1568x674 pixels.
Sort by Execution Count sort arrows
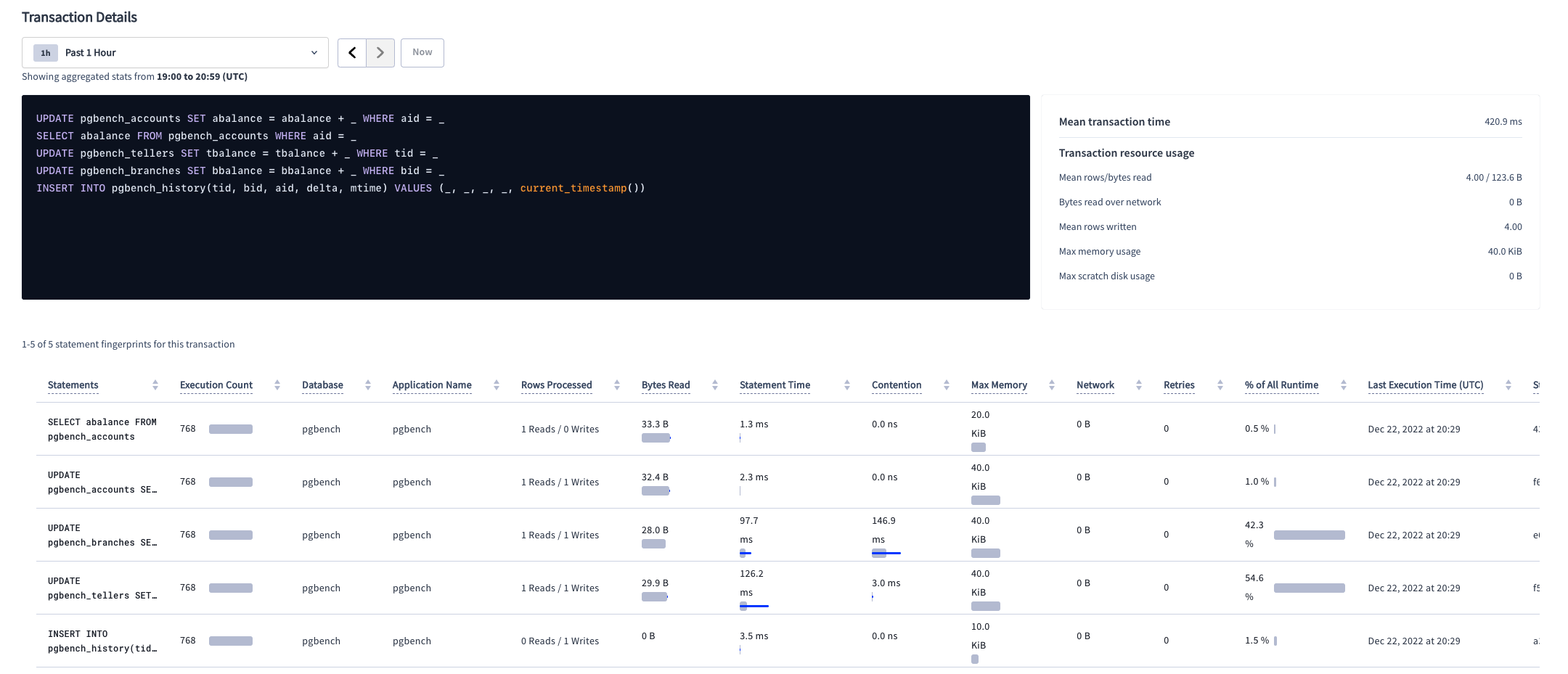tap(277, 385)
